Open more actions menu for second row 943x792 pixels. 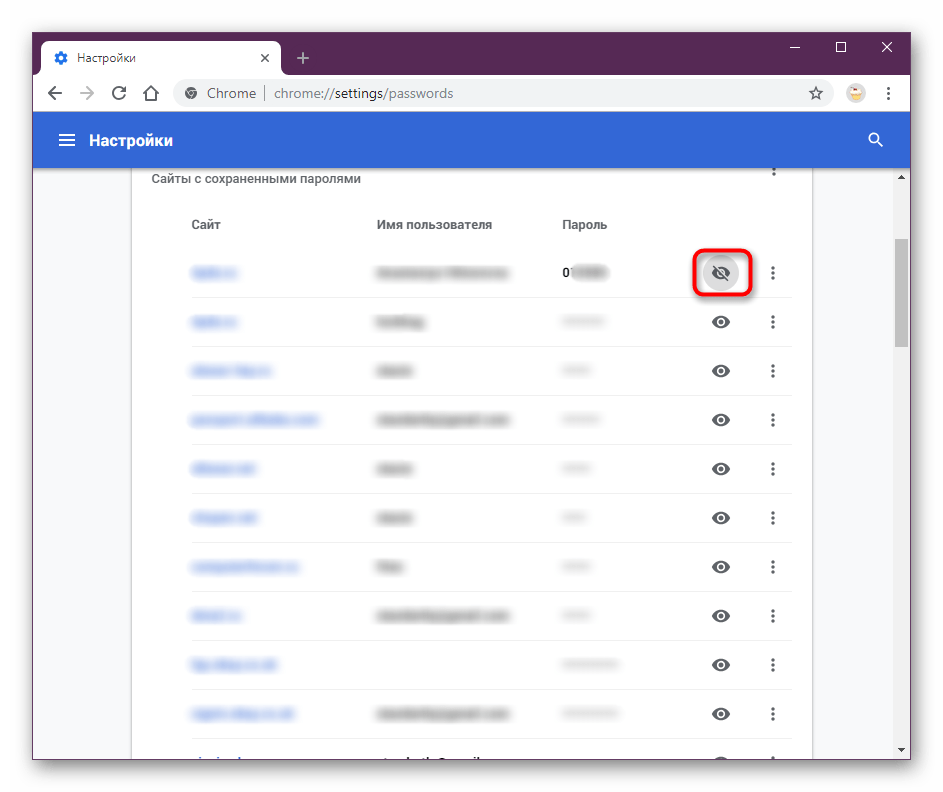point(773,322)
